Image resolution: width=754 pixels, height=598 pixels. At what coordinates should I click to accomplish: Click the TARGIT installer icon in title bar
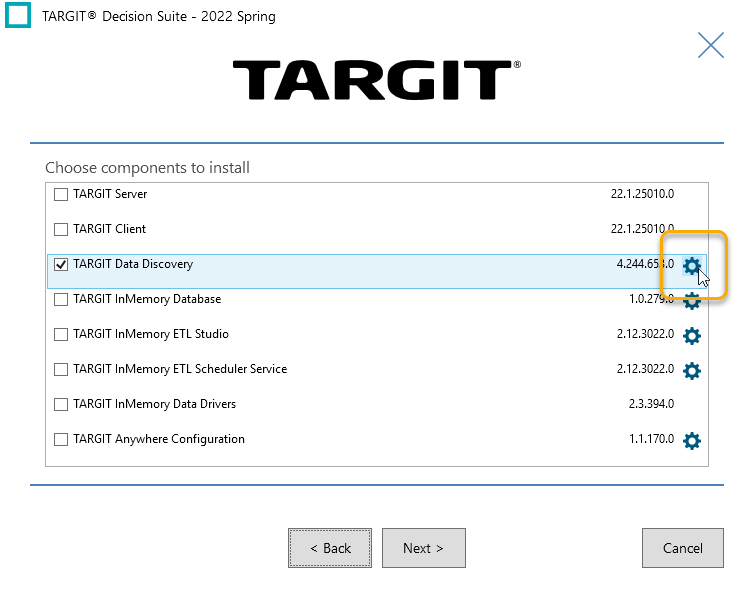pos(18,15)
